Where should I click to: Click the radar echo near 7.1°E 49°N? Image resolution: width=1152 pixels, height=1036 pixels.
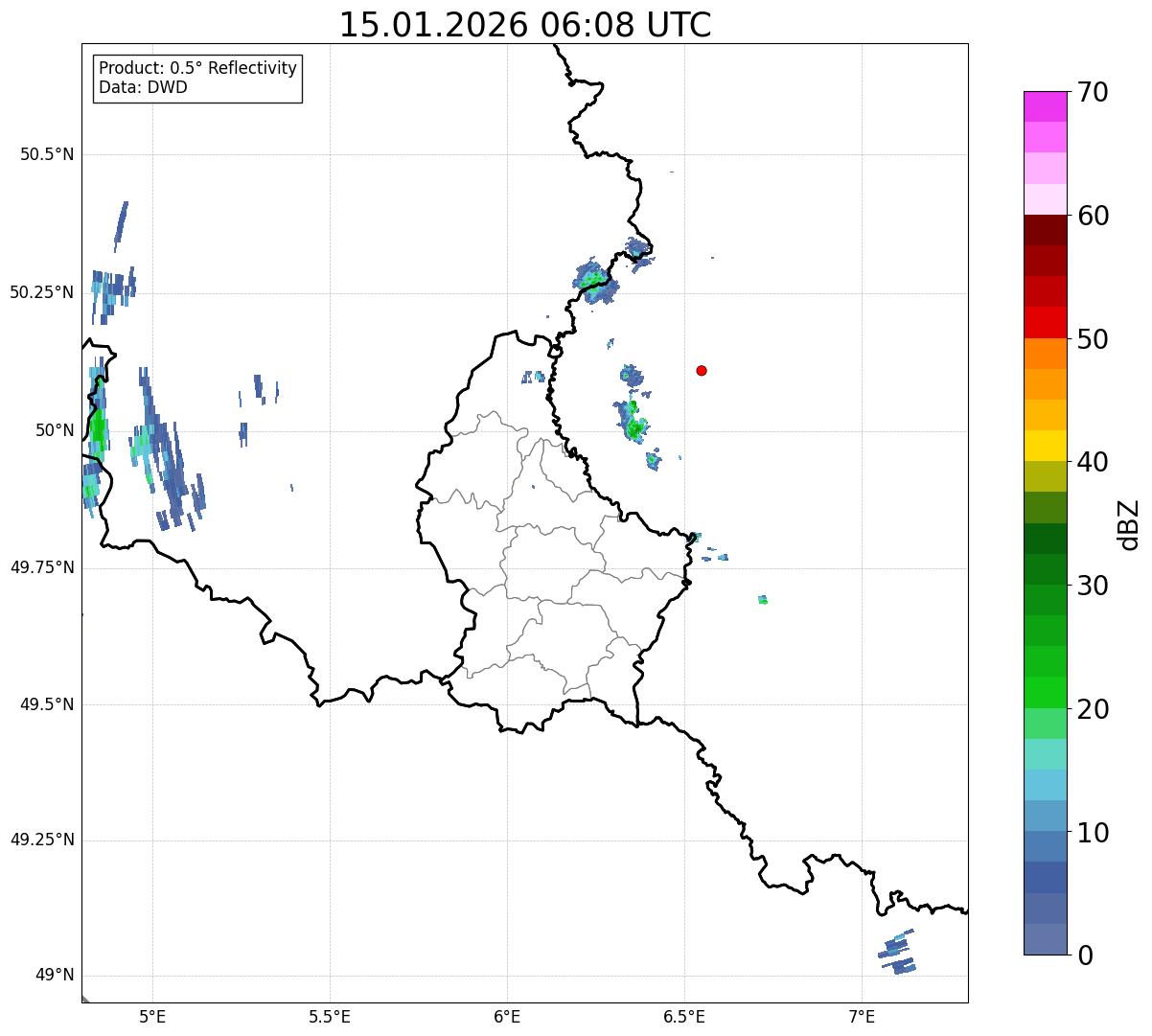(x=897, y=953)
